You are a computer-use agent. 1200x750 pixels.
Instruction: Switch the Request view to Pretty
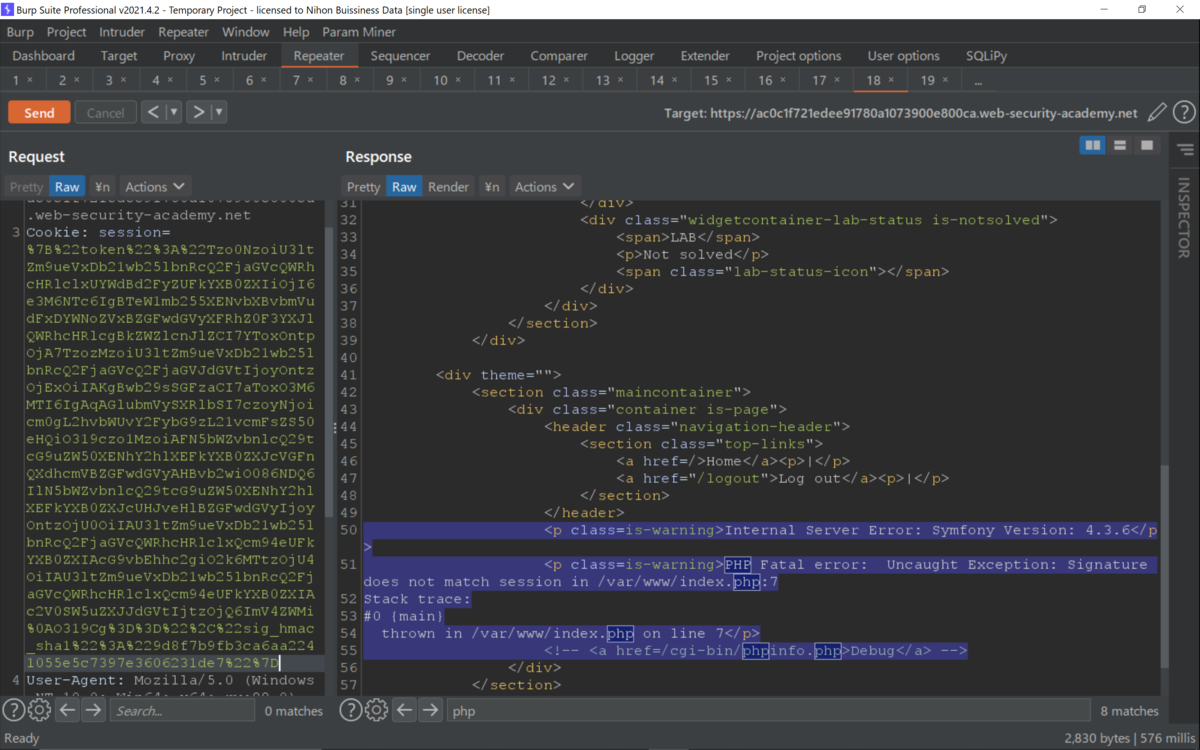27,186
